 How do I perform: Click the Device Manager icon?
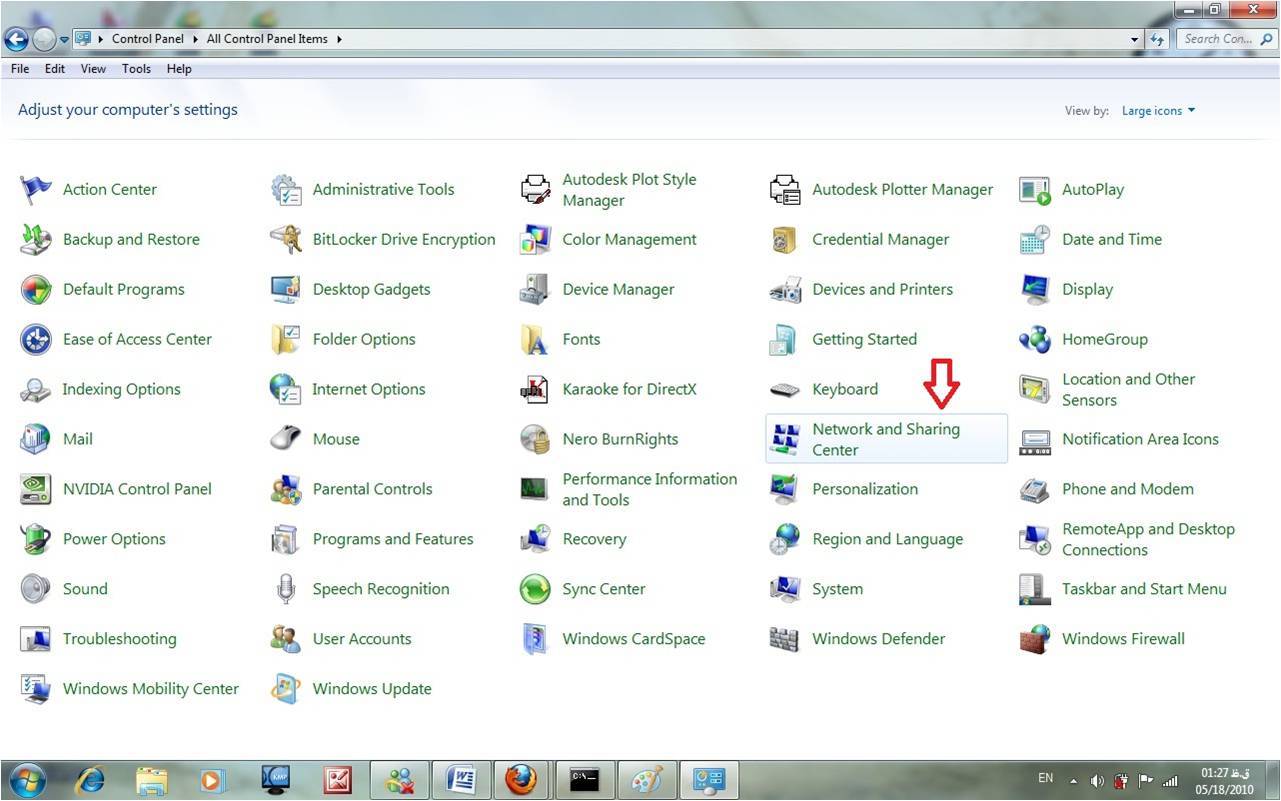[x=536, y=289]
